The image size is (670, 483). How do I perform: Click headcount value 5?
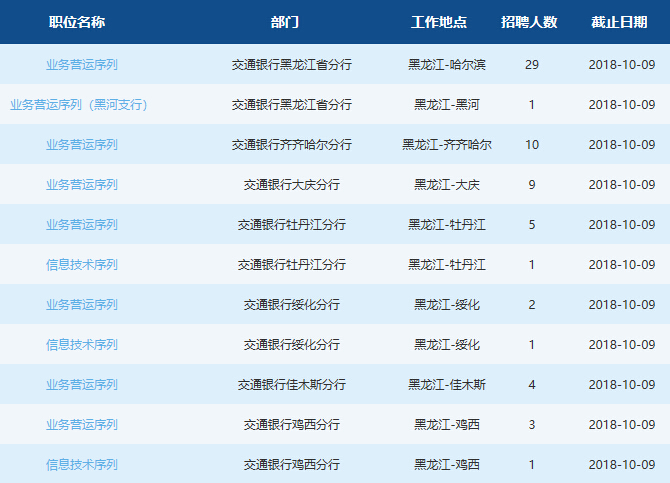pyautogui.click(x=532, y=224)
